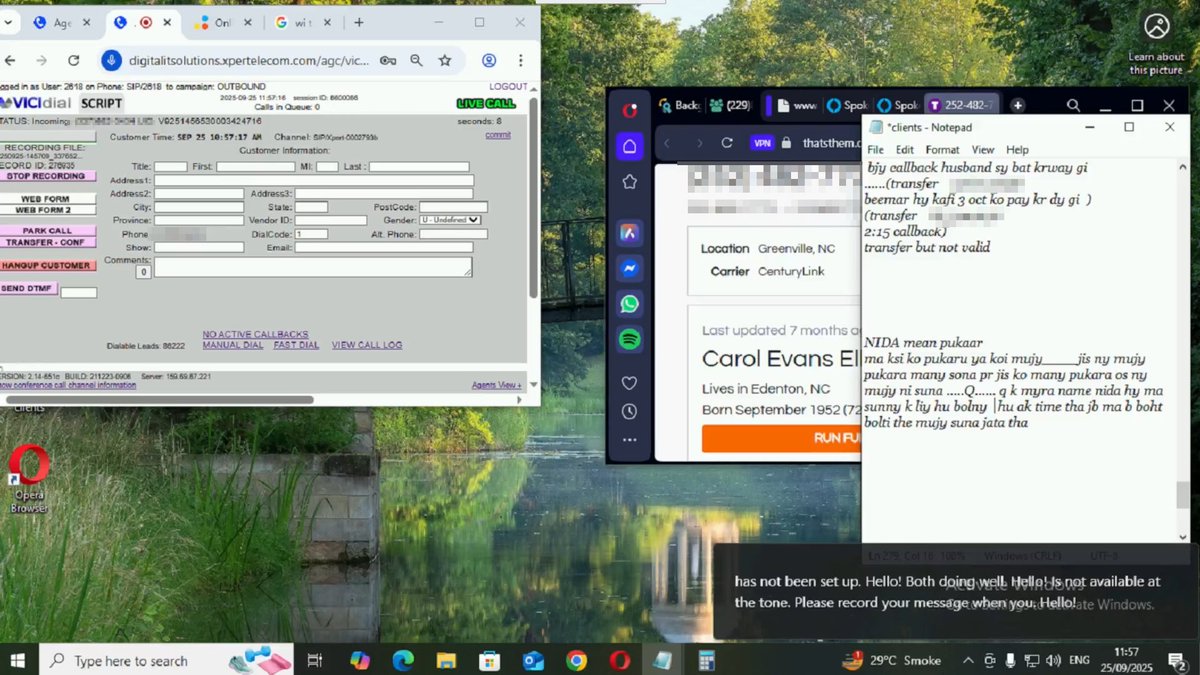Image resolution: width=1200 pixels, height=675 pixels.
Task: Click the SCRIPT tab in VICIdial
Action: (101, 103)
